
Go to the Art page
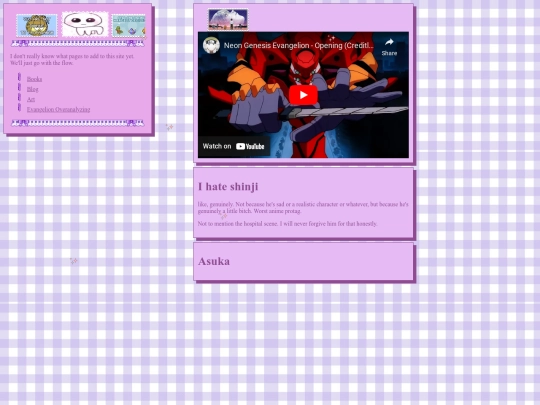(x=31, y=99)
